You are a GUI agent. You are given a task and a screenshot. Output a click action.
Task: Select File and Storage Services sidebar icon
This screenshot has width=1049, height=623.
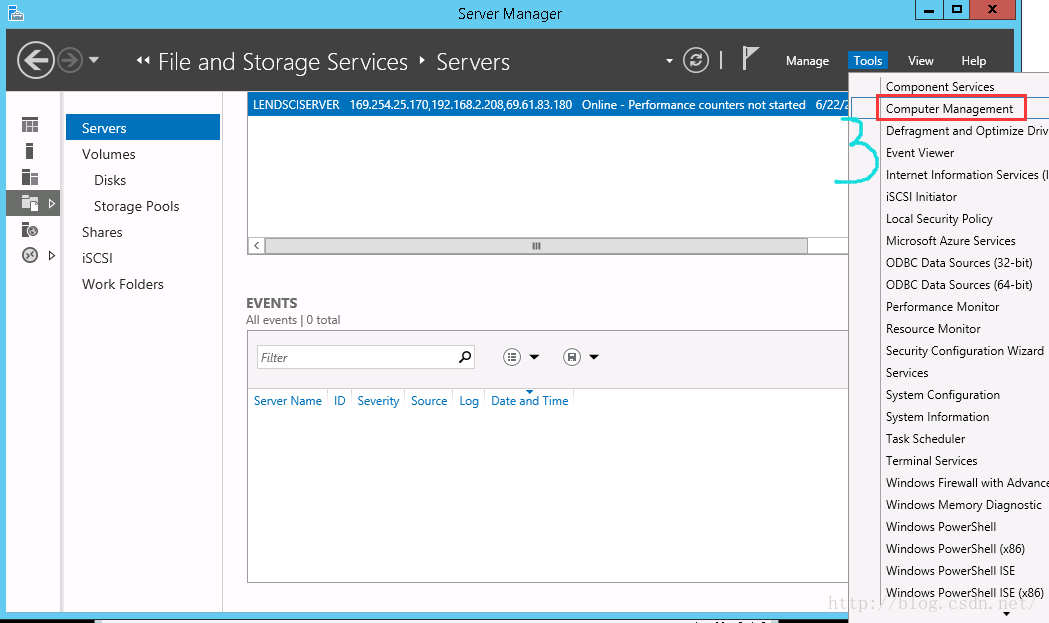[x=30, y=203]
